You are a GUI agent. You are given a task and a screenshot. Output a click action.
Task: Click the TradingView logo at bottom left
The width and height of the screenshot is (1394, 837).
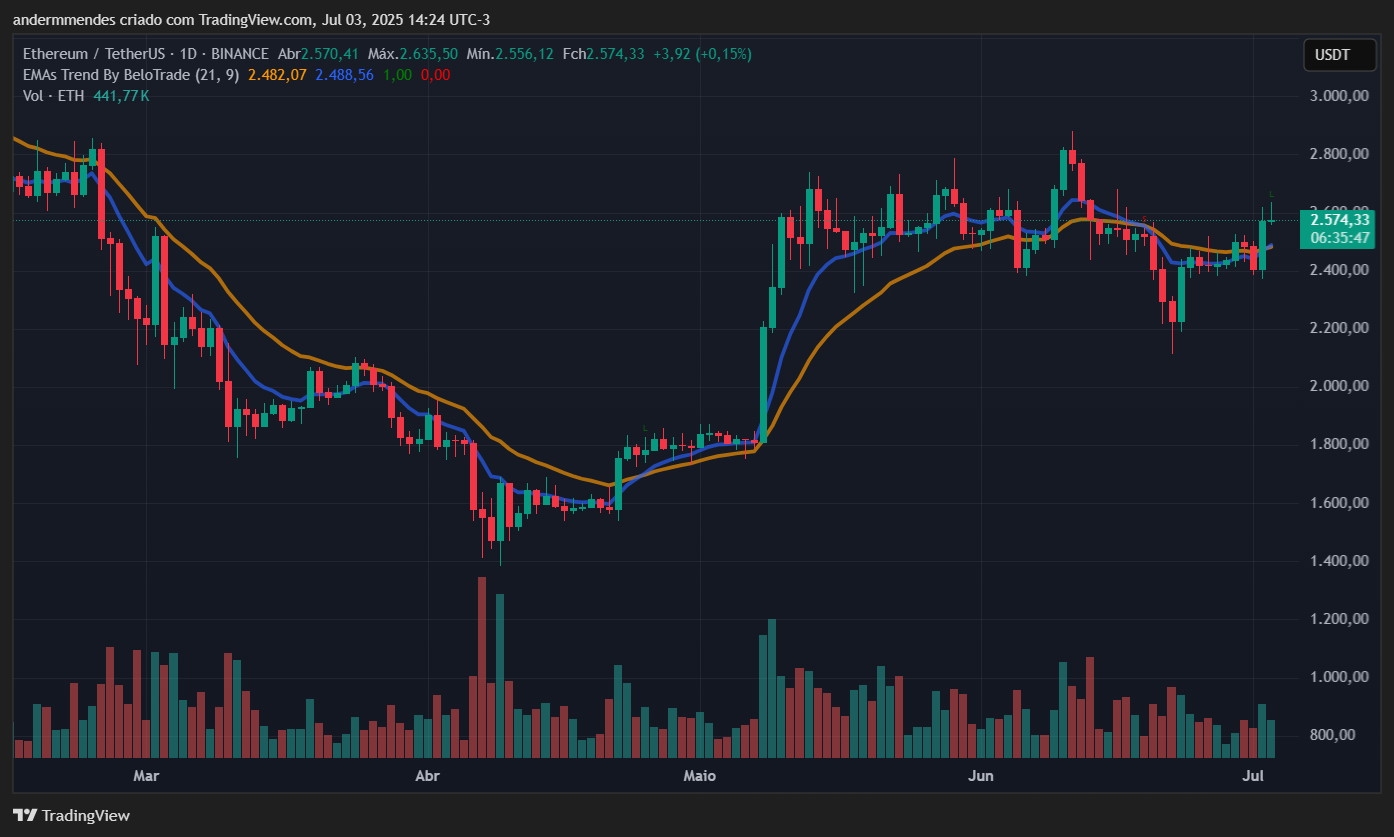click(x=71, y=815)
